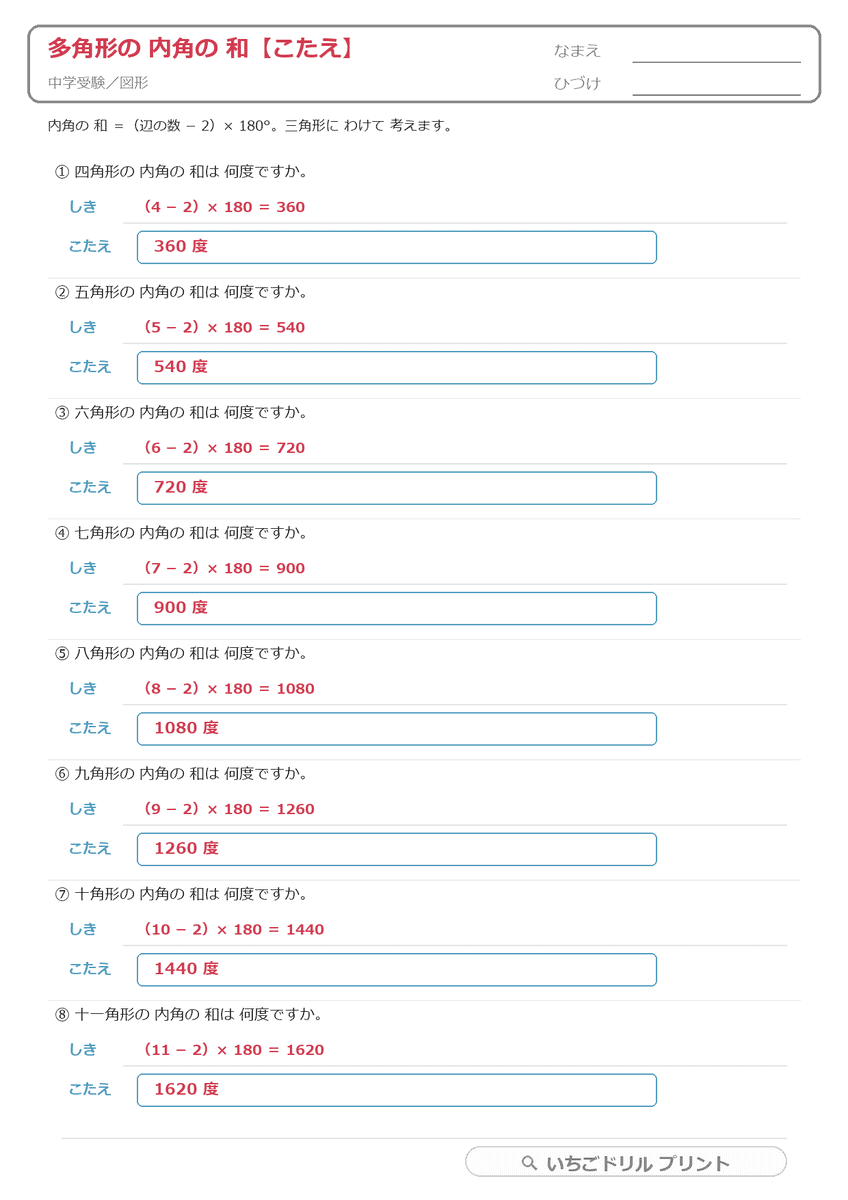Click the 1620 度 answer box
This screenshot has width=848, height=1200.
pos(397,1090)
